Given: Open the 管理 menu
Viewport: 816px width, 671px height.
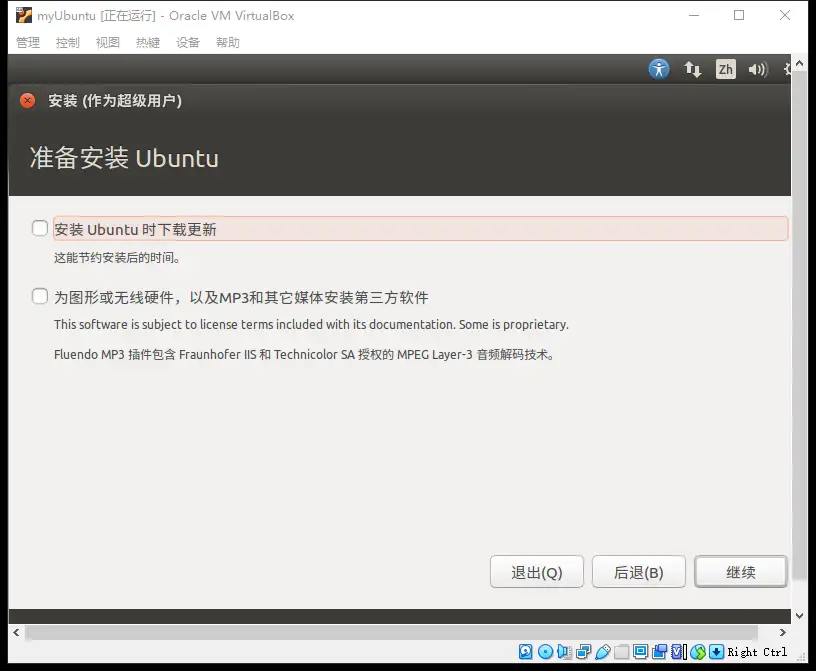Looking at the screenshot, I should (x=28, y=43).
